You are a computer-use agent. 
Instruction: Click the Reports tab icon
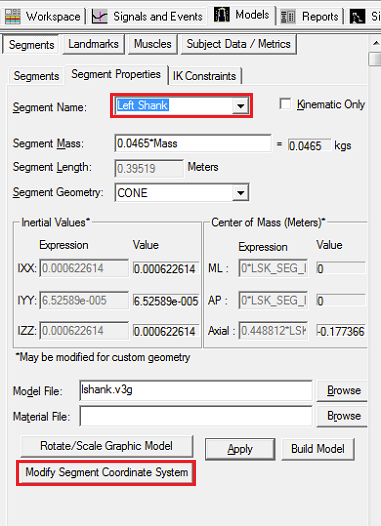pyautogui.click(x=288, y=17)
